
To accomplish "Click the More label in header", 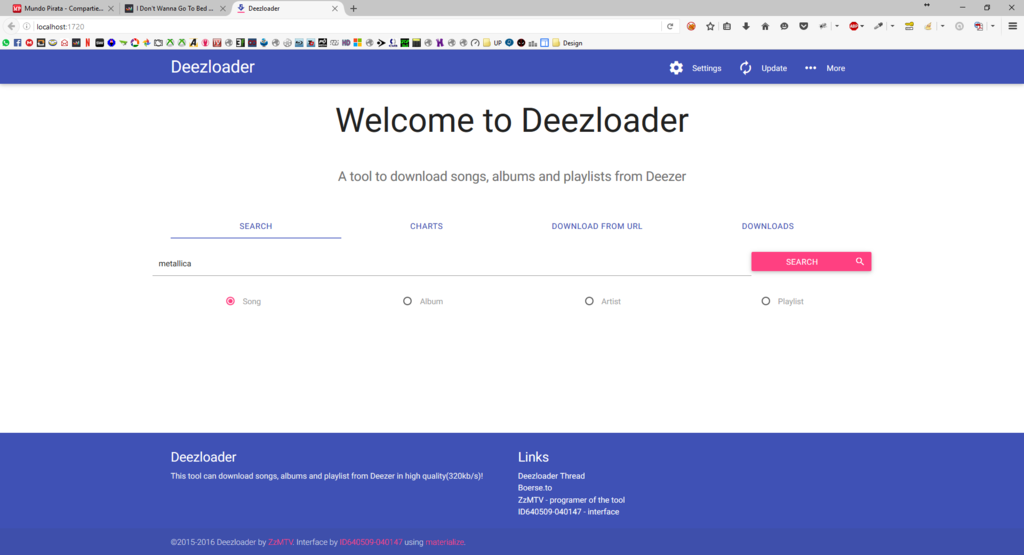I will coord(835,68).
